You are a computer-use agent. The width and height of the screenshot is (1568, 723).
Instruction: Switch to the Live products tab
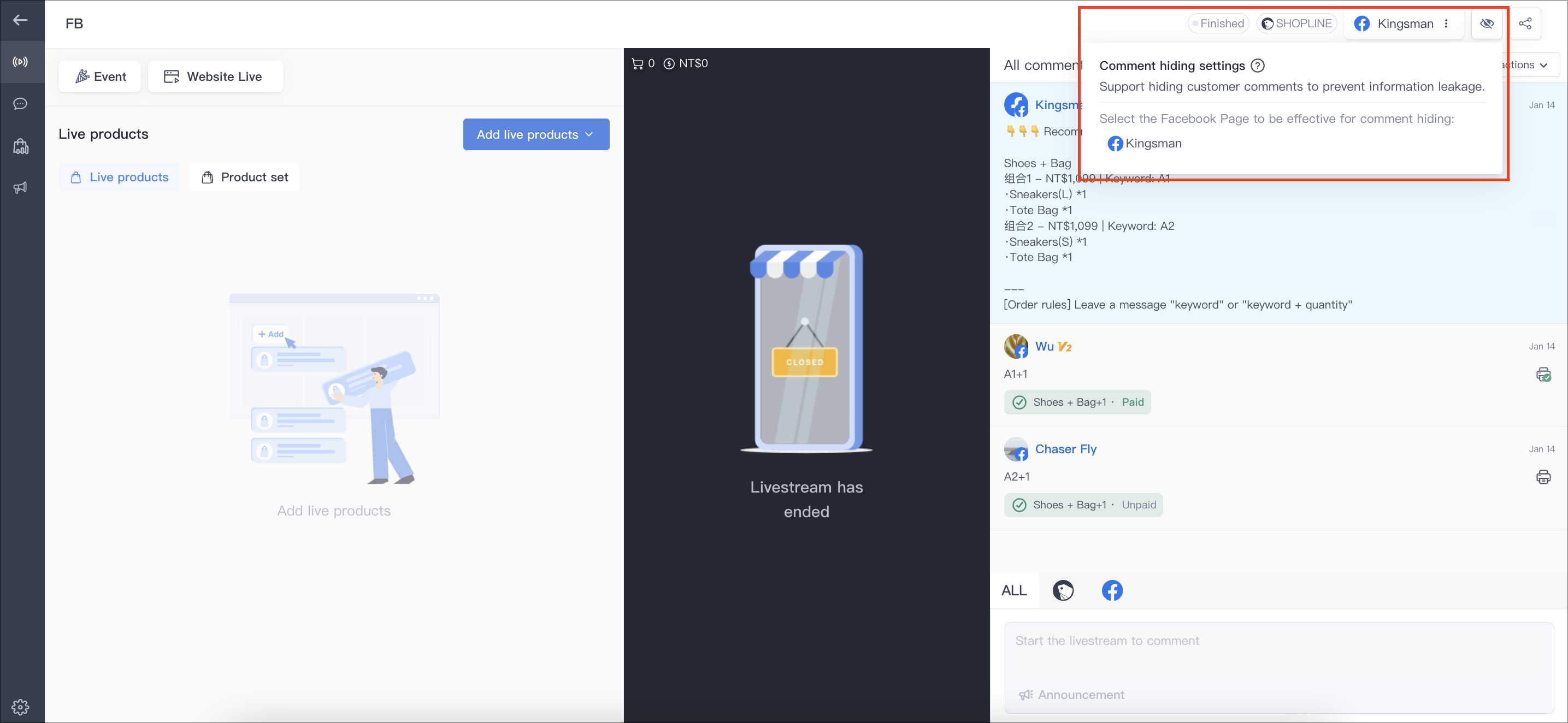pos(119,177)
